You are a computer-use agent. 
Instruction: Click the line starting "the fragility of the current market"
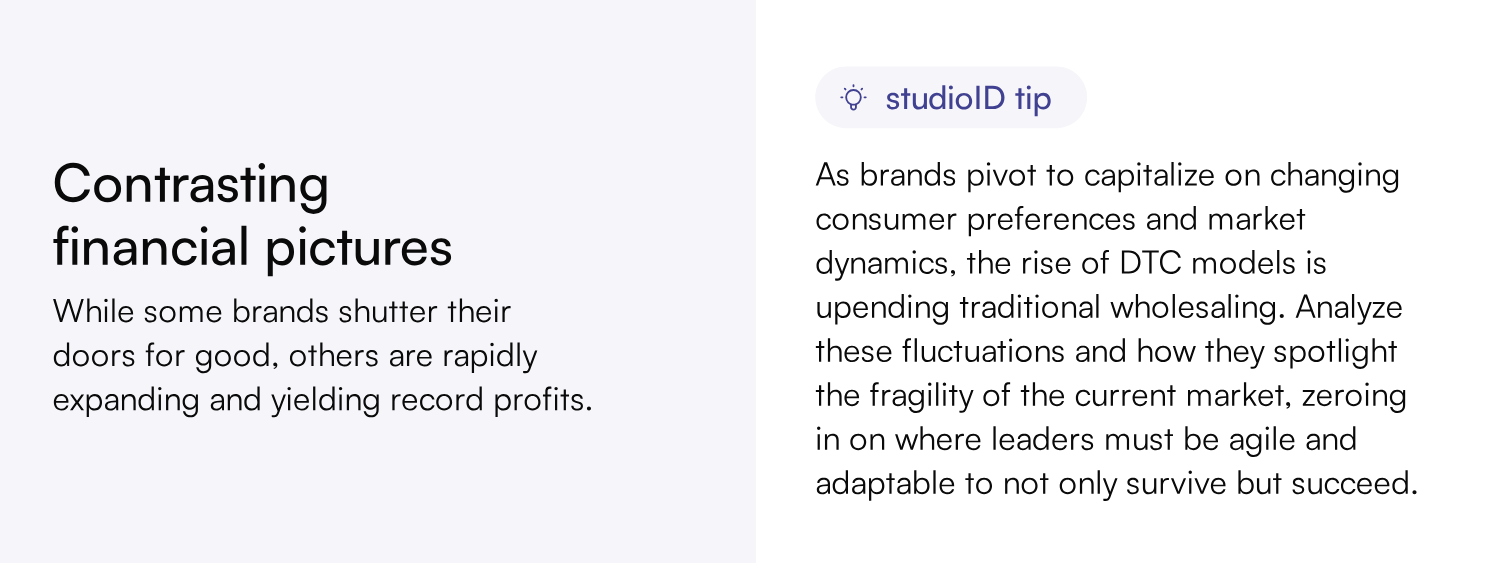tap(1111, 396)
